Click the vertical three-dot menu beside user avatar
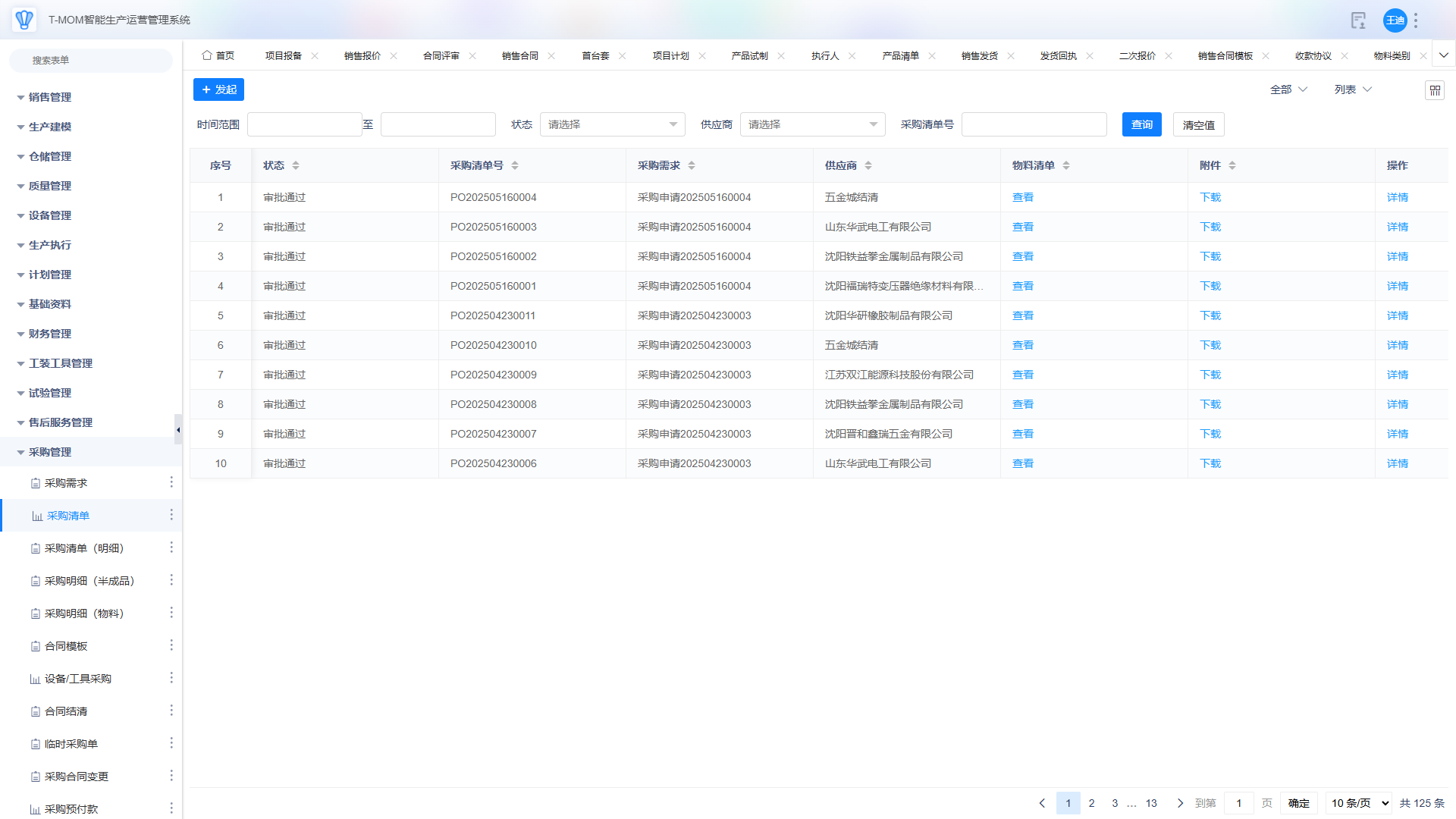1456x819 pixels. click(x=1416, y=20)
